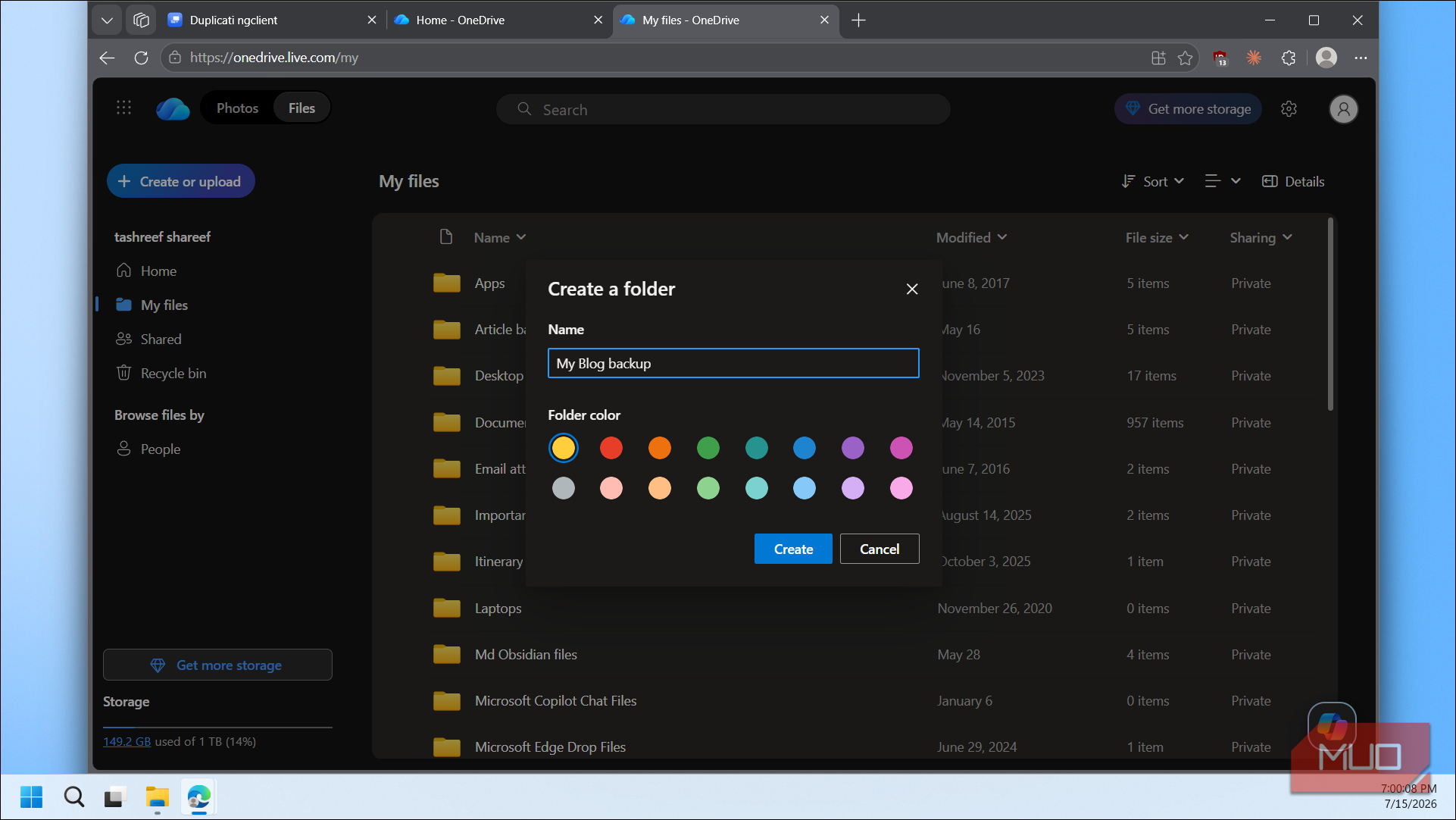The image size is (1456, 820).
Task: Open Windows Start menu
Action: 31,797
